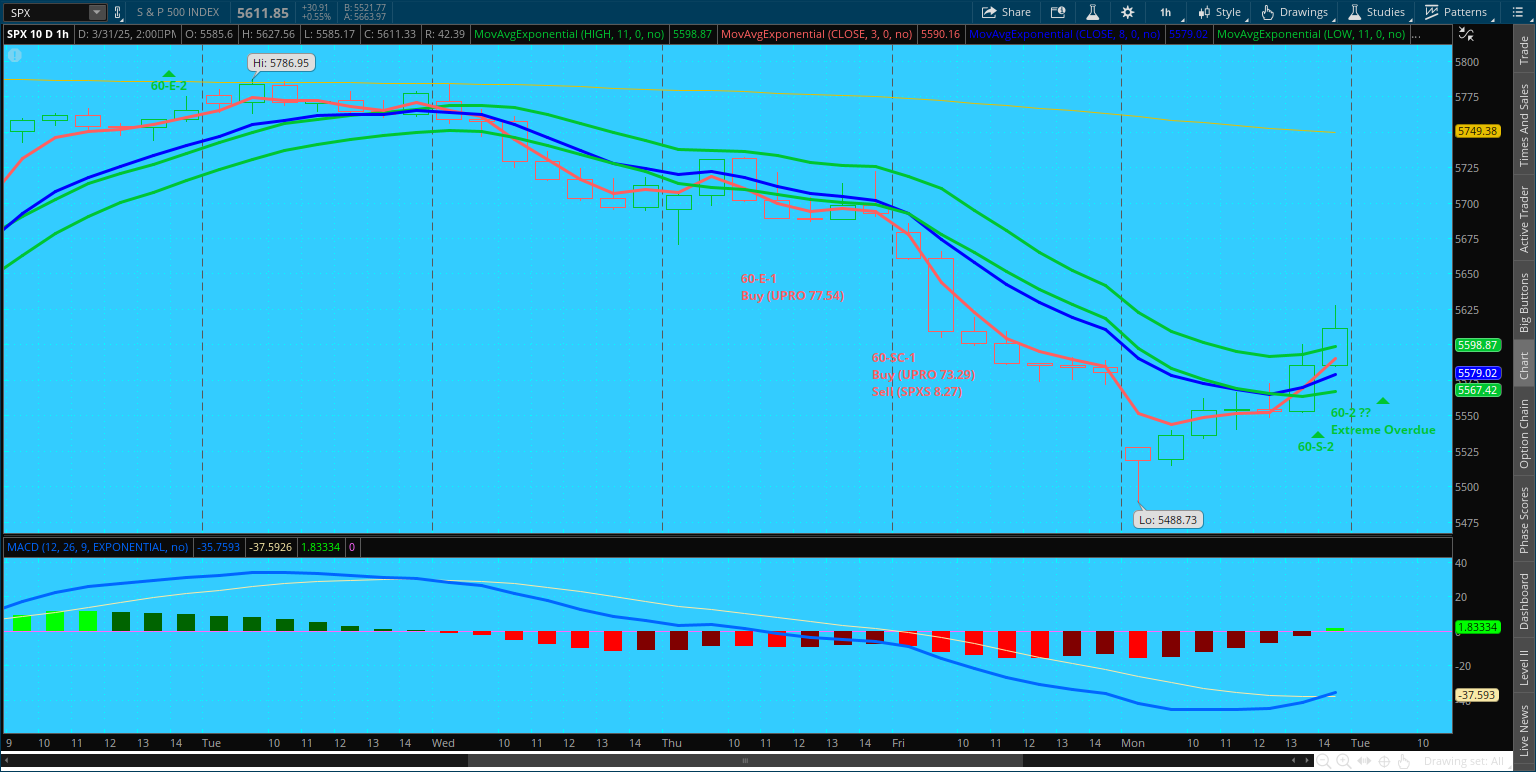Click the Drawings button

1295,12
